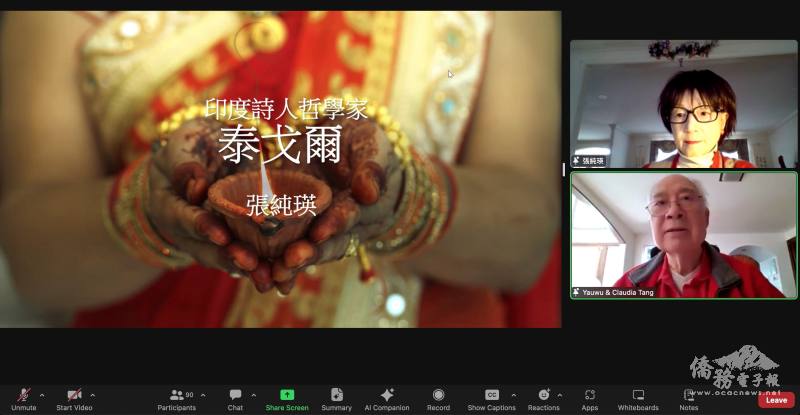Expand audio options arrow beside Unmute
Viewport: 800px width, 415px height.
point(41,394)
